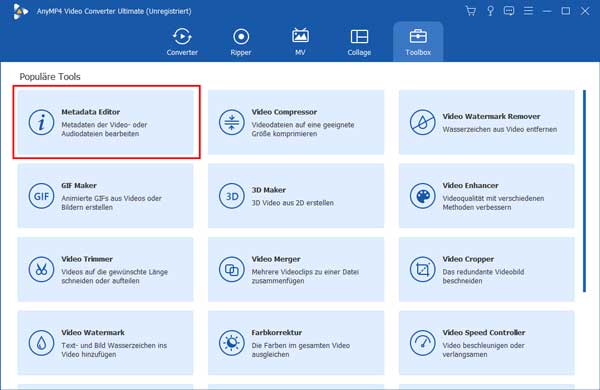This screenshot has width=600, height=390.
Task: Open the Metadata Editor title
Action: [91, 112]
